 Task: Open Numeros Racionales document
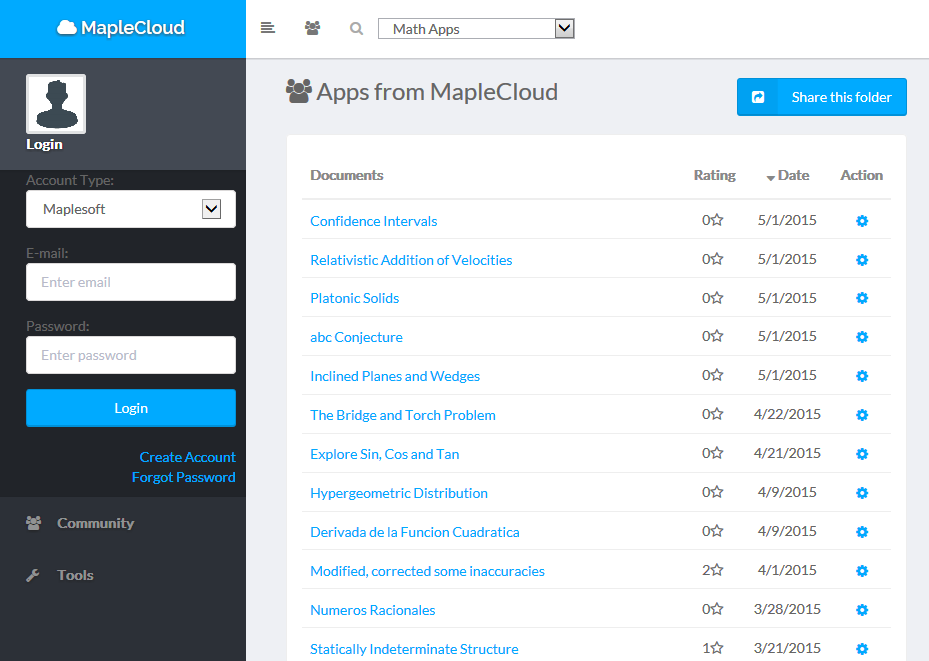click(x=373, y=610)
